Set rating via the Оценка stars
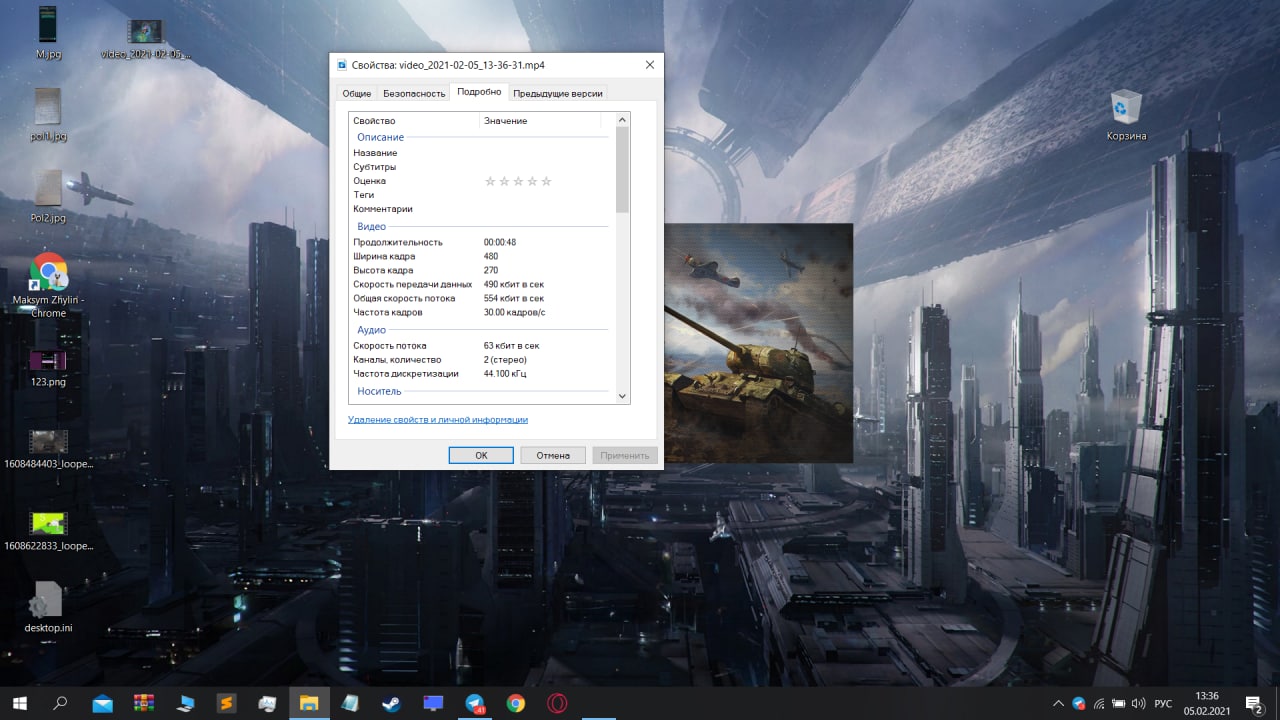Image resolution: width=1280 pixels, height=720 pixels. coord(518,181)
